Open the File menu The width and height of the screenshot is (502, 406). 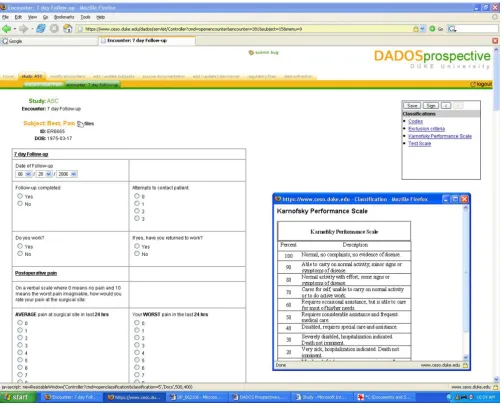click(5, 17)
